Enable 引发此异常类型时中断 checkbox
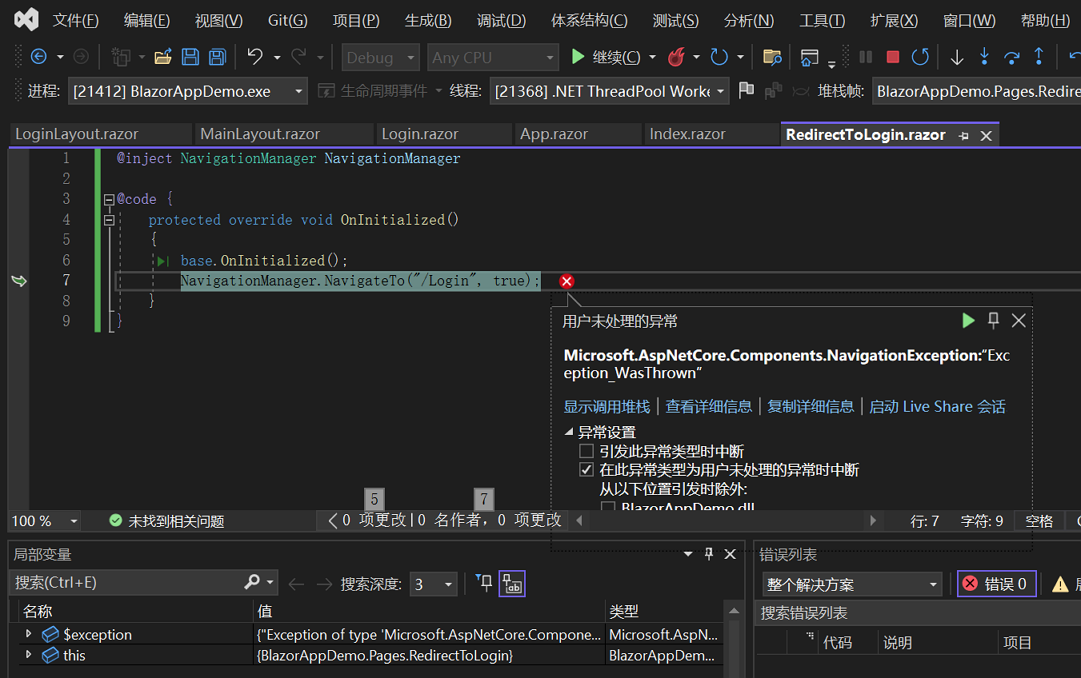 (586, 453)
